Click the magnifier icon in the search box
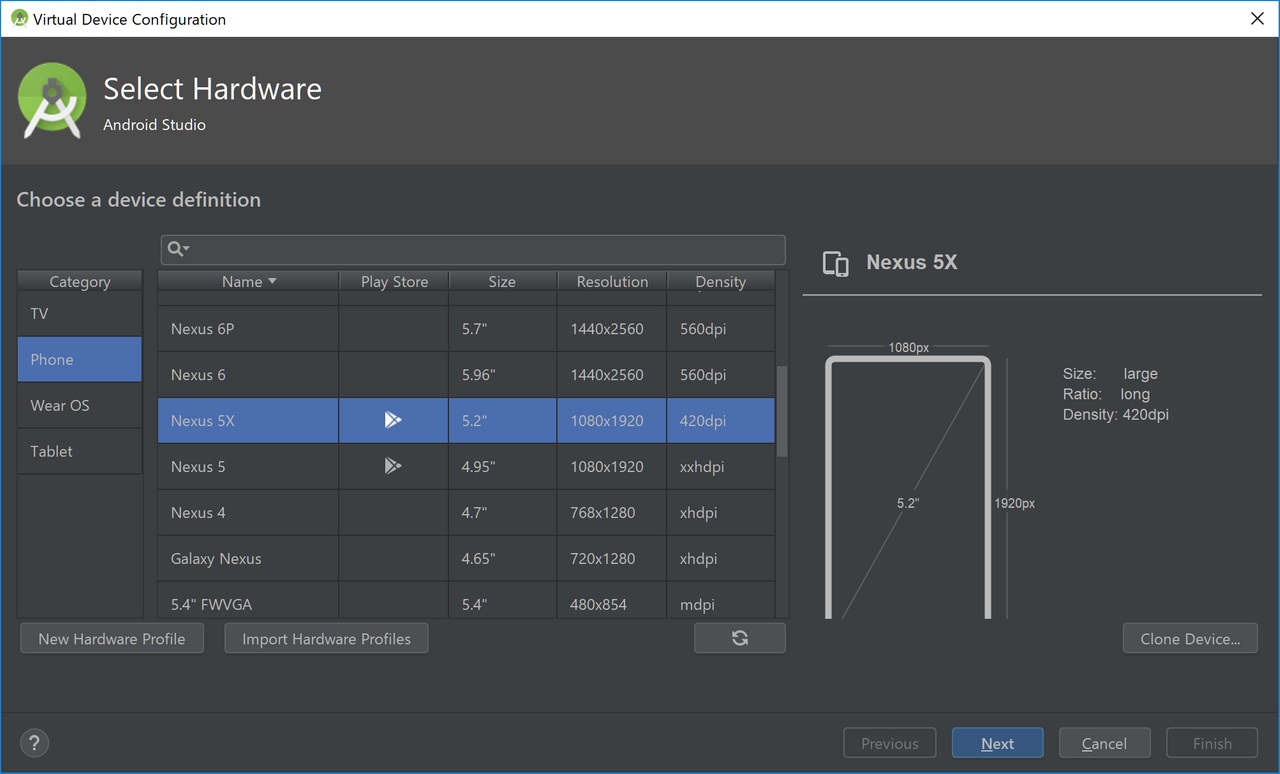Image resolution: width=1280 pixels, height=774 pixels. 175,249
